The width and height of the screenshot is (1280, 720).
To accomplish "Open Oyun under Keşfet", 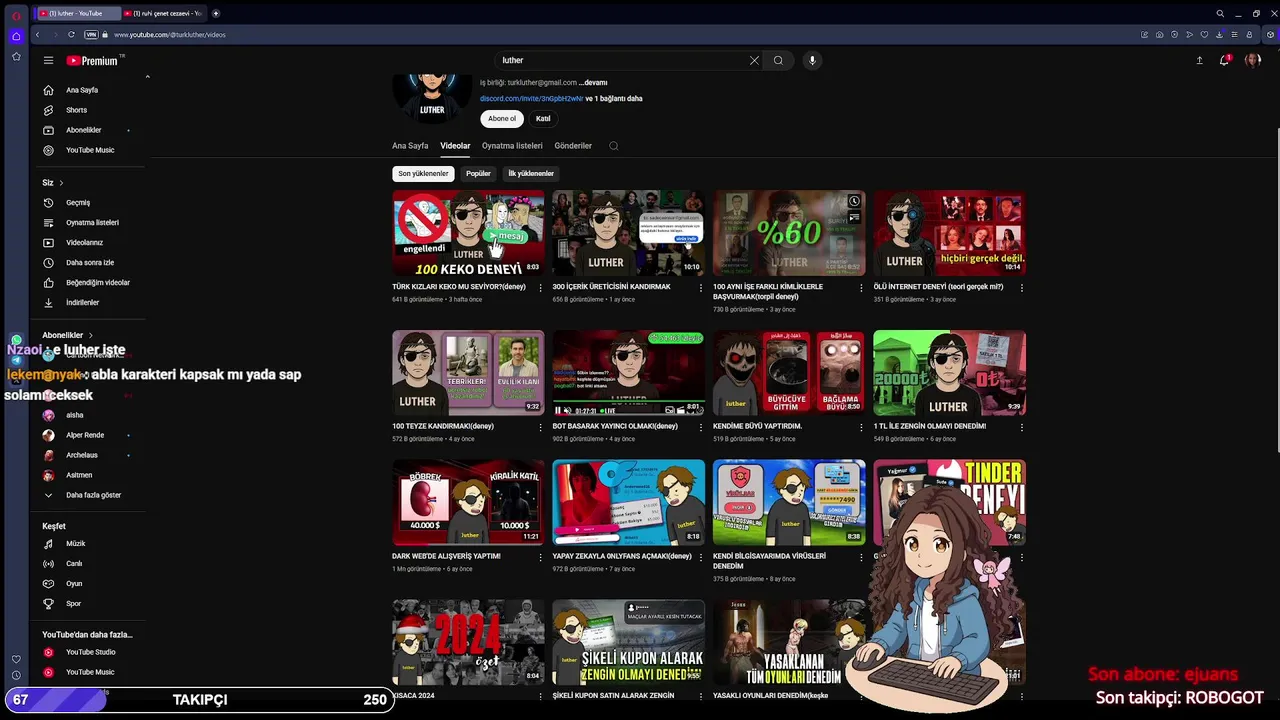I will point(74,584).
